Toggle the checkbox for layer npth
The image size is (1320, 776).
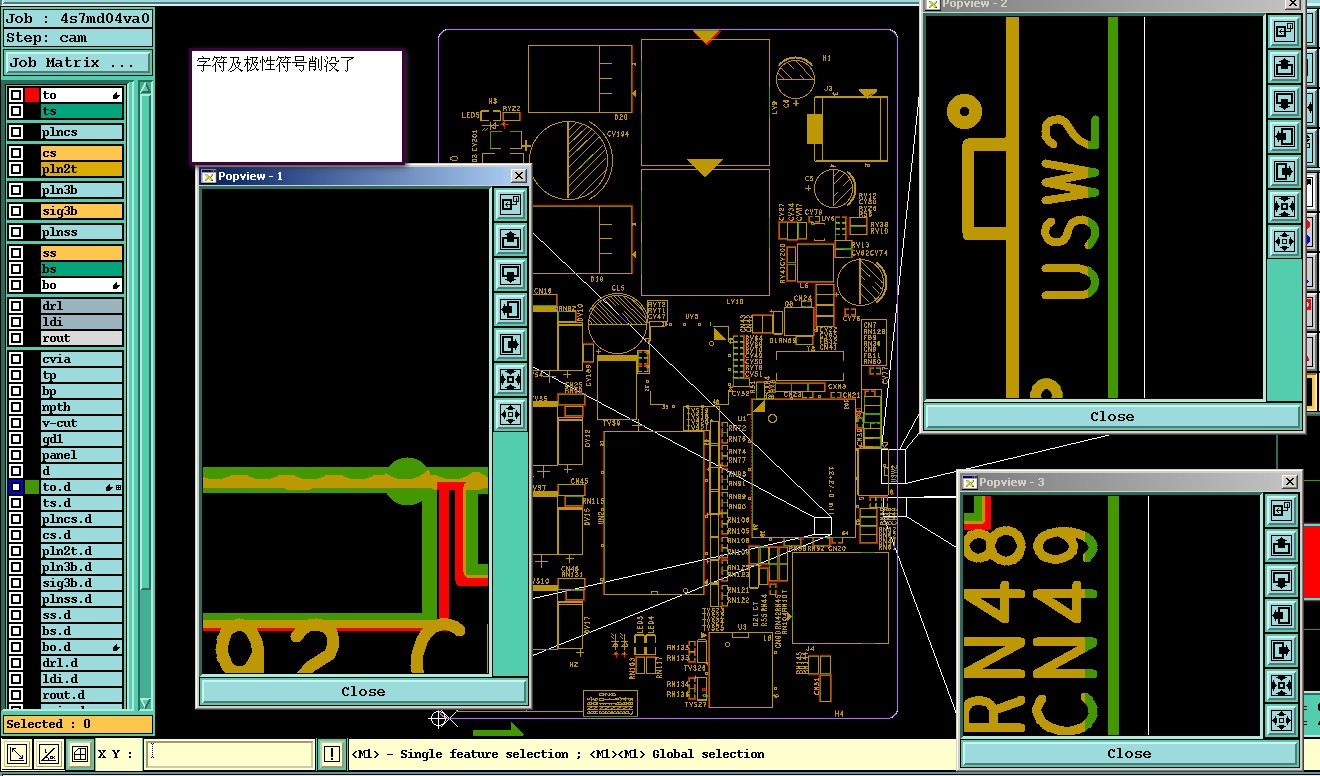[16, 407]
